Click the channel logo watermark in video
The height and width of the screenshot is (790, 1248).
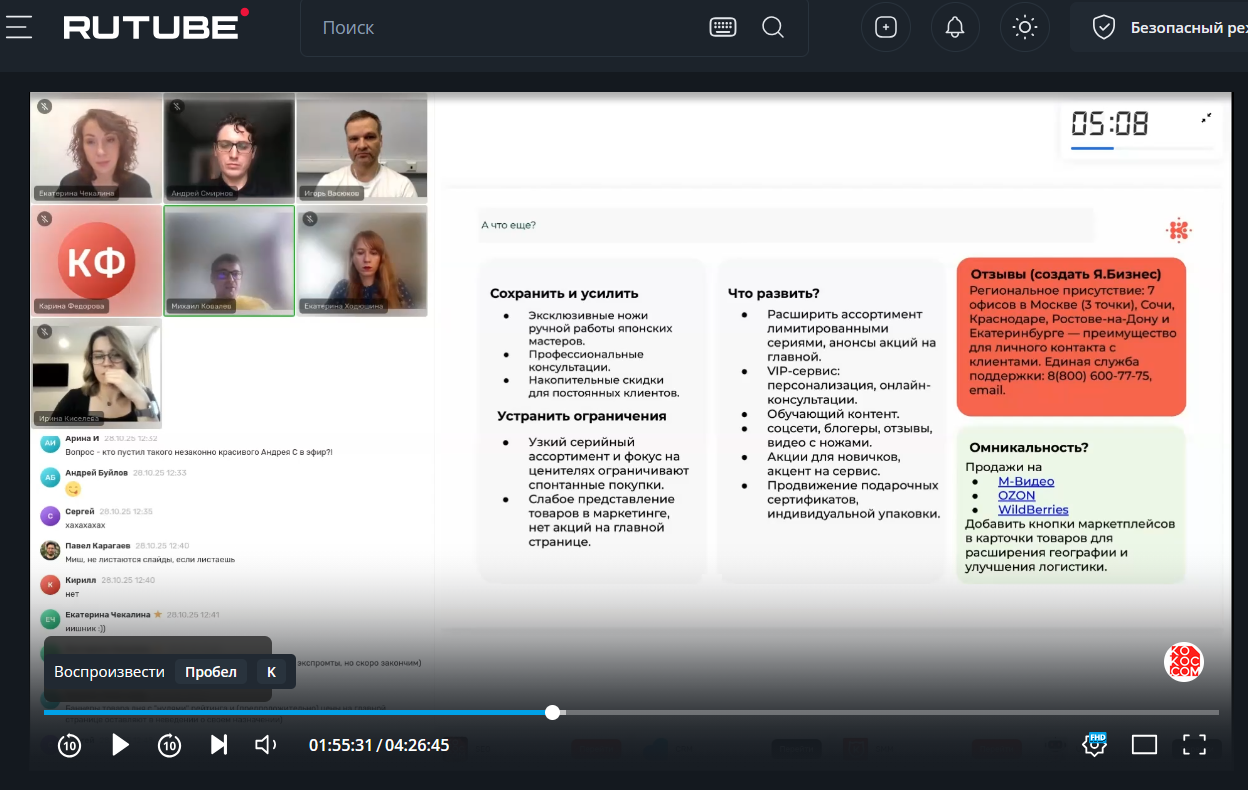click(1183, 662)
